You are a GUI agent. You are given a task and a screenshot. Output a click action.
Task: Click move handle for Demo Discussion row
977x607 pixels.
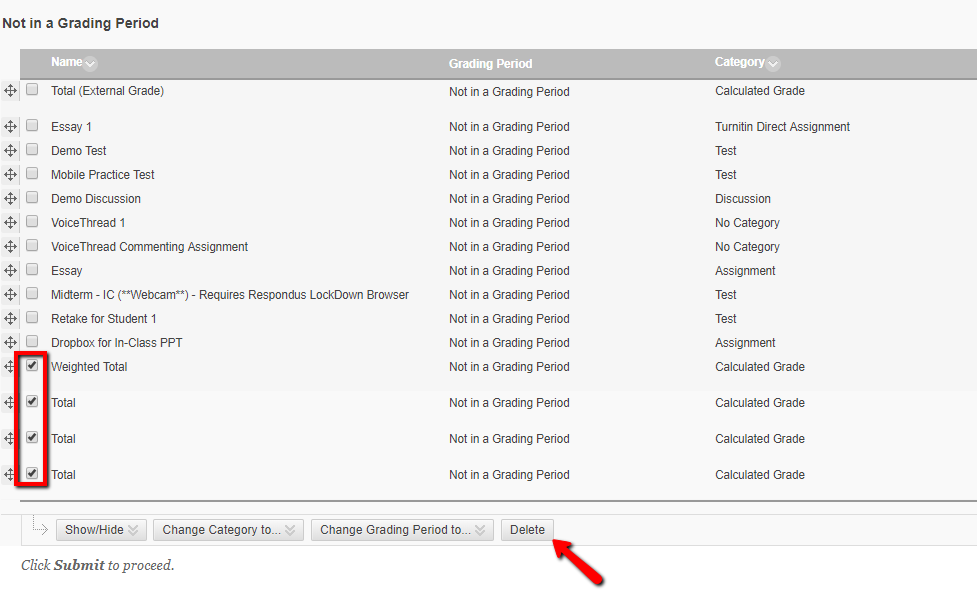11,199
